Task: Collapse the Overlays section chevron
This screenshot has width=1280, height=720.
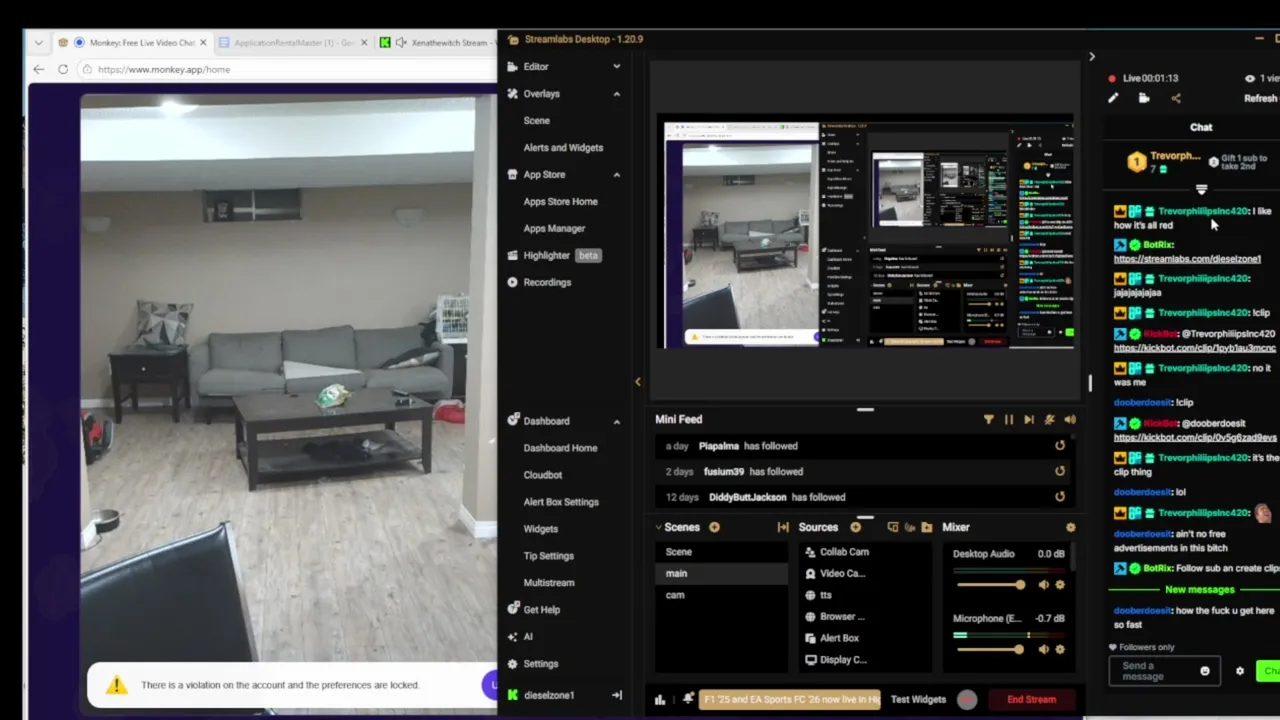Action: [616, 94]
